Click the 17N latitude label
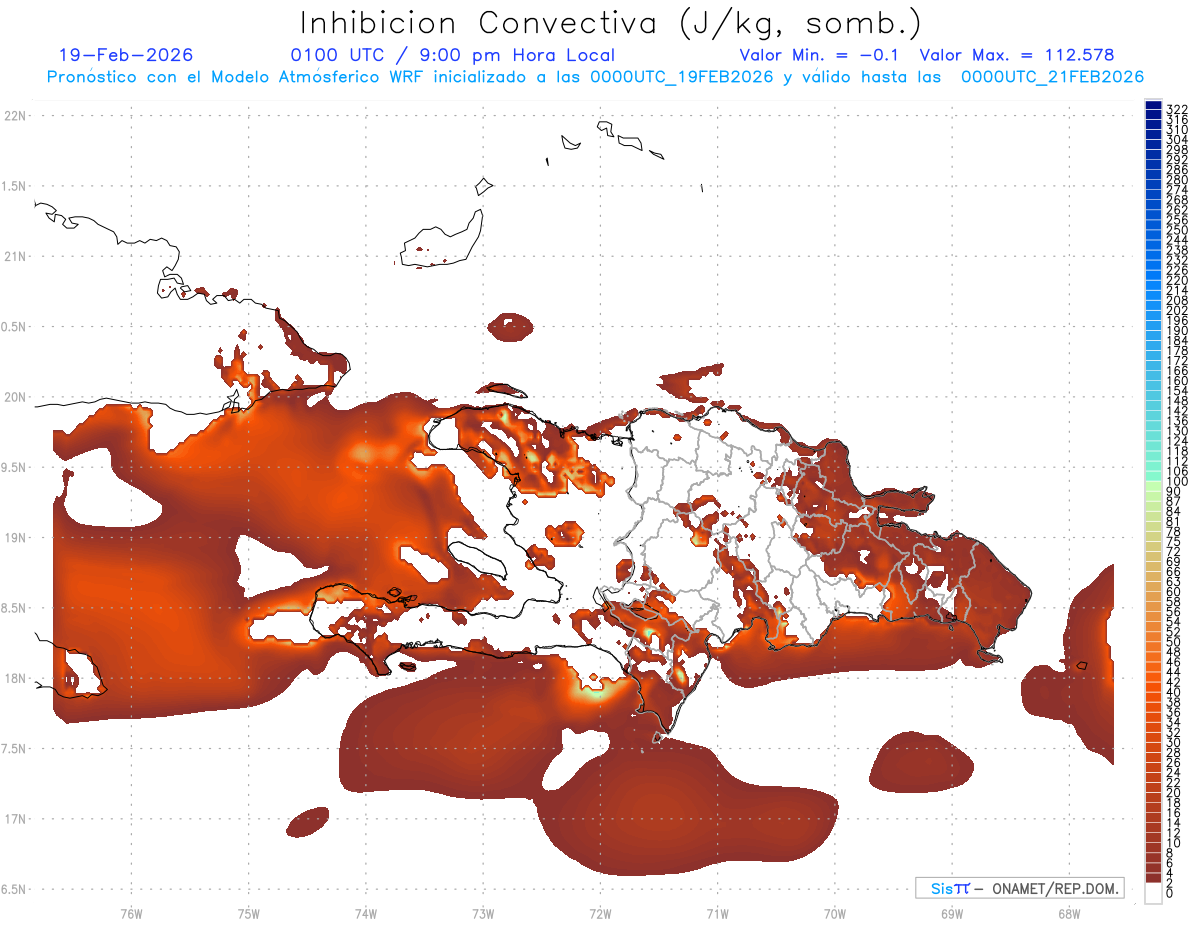This screenshot has width=1200, height=927. (x=14, y=819)
